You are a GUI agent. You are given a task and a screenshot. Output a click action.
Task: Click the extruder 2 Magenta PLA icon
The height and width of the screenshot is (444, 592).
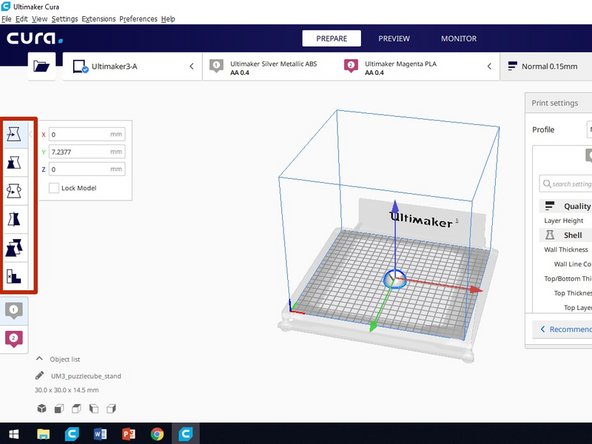350,66
